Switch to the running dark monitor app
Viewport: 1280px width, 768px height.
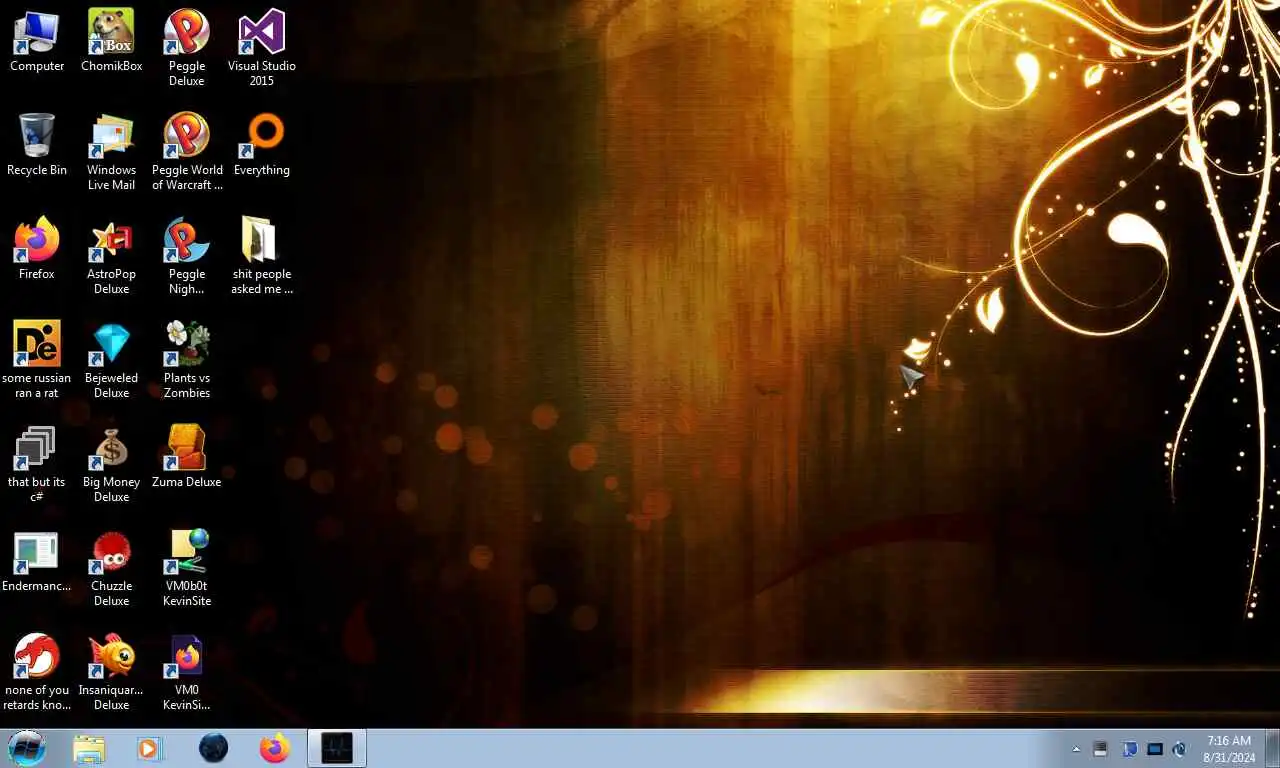(337, 748)
